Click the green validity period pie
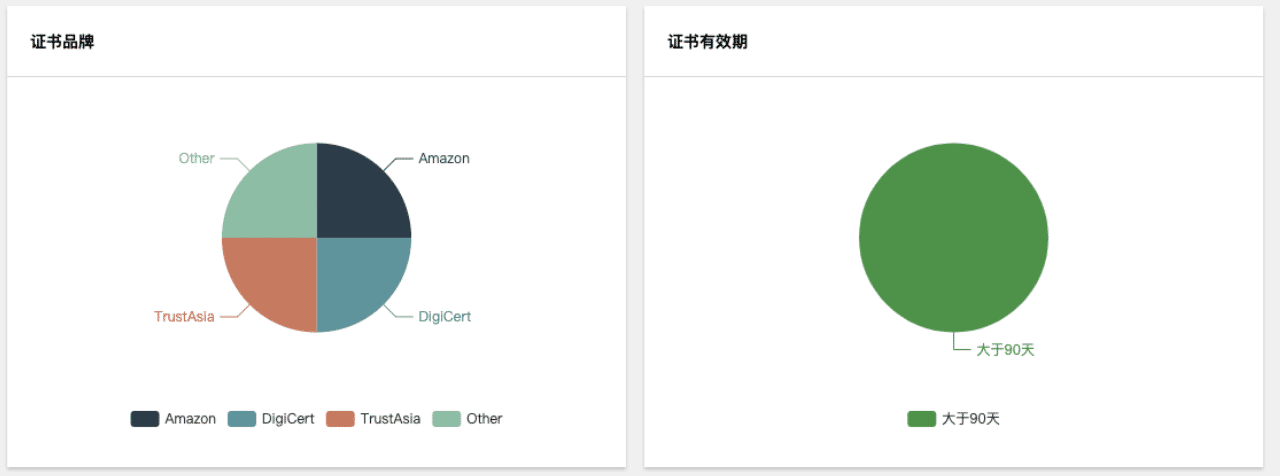The image size is (1280, 476). click(953, 238)
